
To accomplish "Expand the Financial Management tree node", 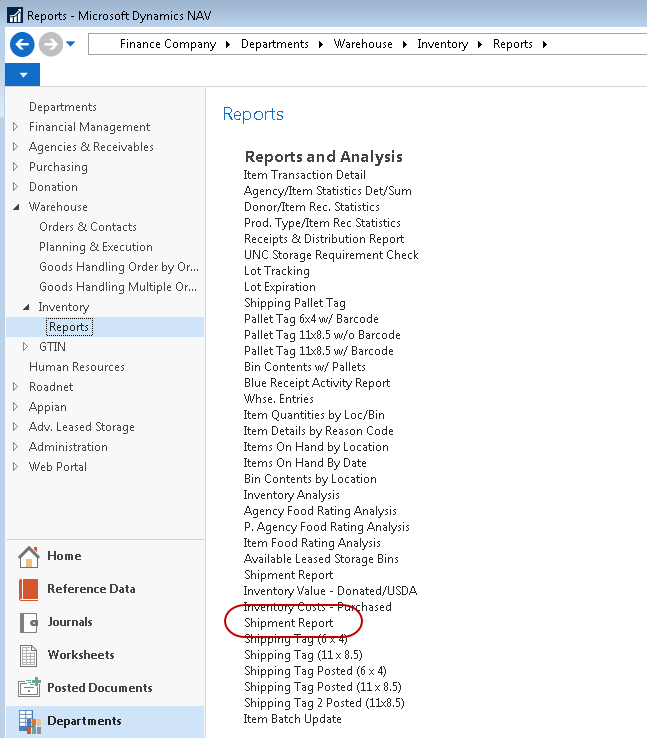I will [15, 127].
